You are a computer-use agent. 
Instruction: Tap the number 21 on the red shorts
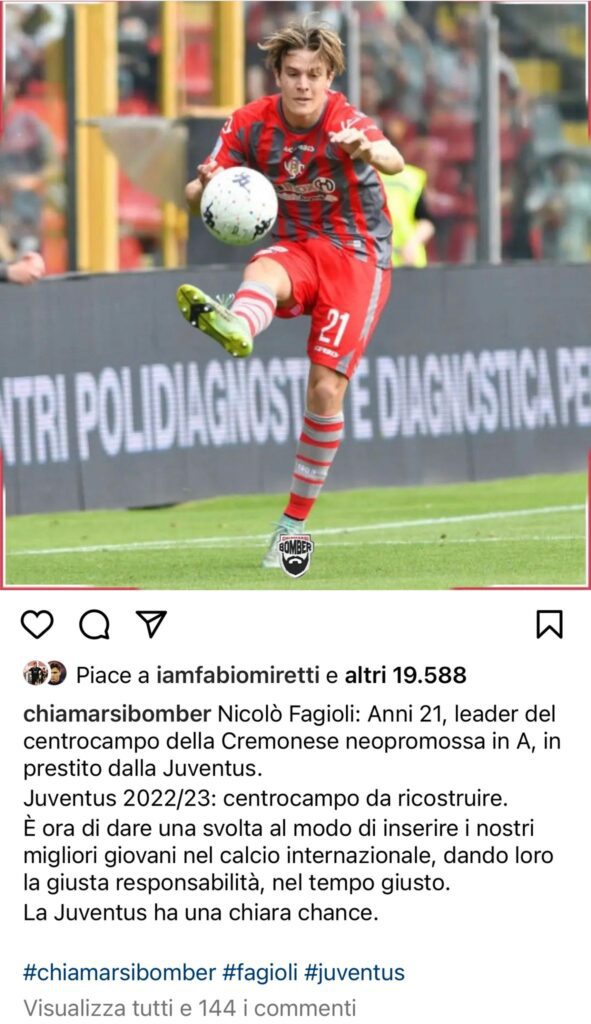(334, 327)
